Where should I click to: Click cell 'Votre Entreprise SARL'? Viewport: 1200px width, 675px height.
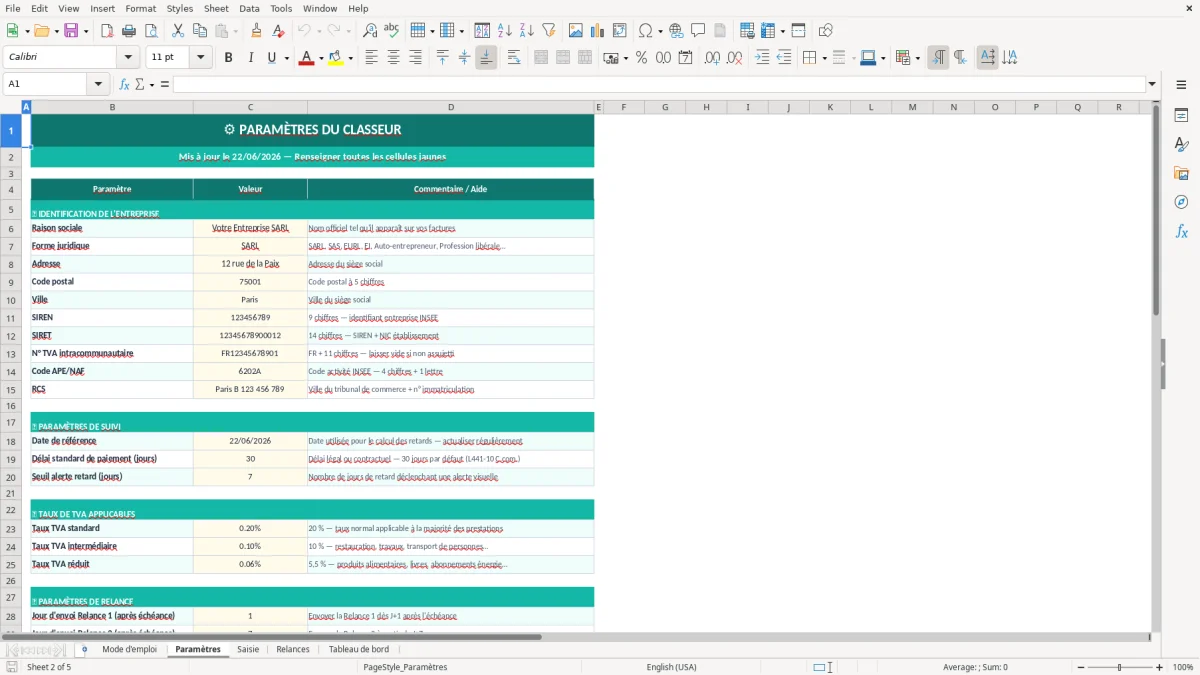[250, 228]
